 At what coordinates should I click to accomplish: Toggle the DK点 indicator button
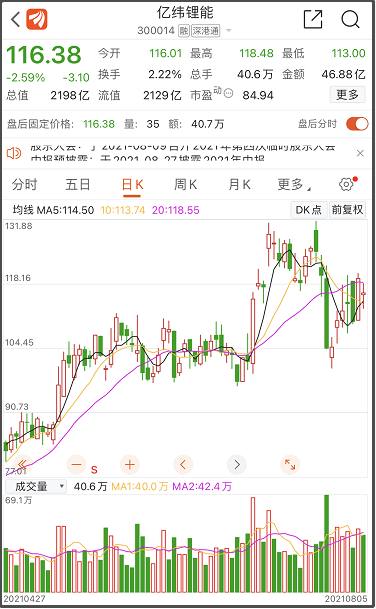tap(309, 210)
